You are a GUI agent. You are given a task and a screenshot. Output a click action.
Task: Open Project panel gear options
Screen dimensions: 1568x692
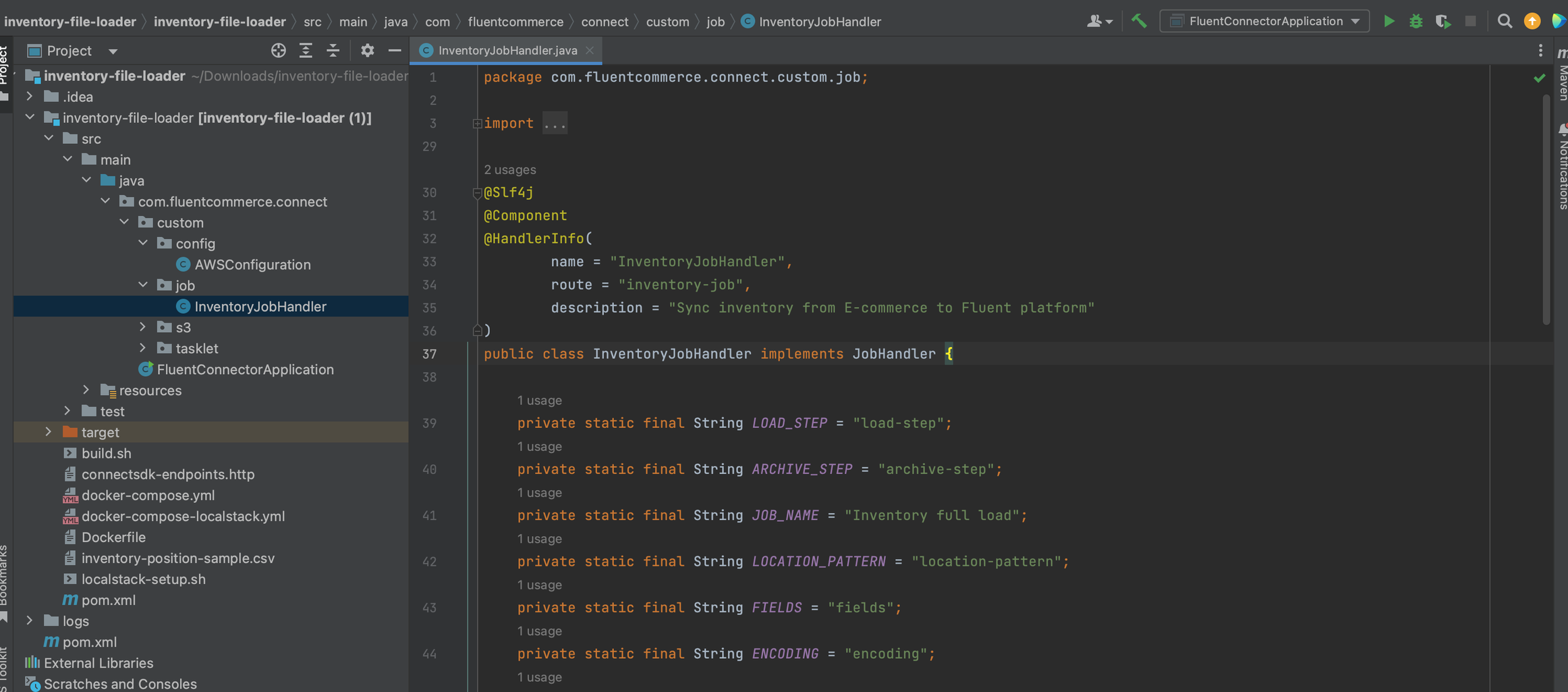[x=367, y=51]
